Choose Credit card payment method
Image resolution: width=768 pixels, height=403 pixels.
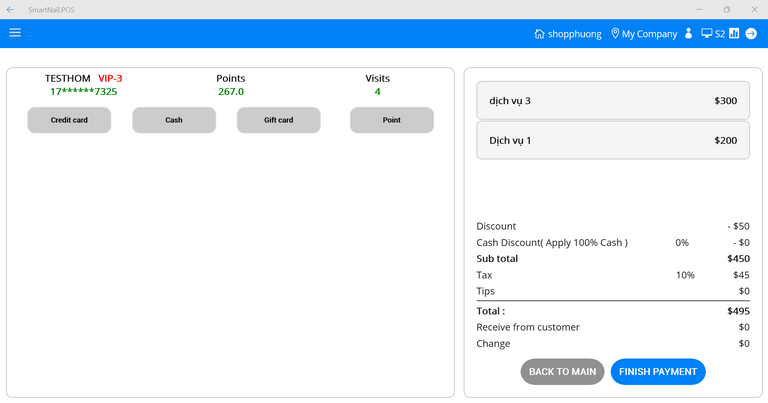[x=69, y=120]
